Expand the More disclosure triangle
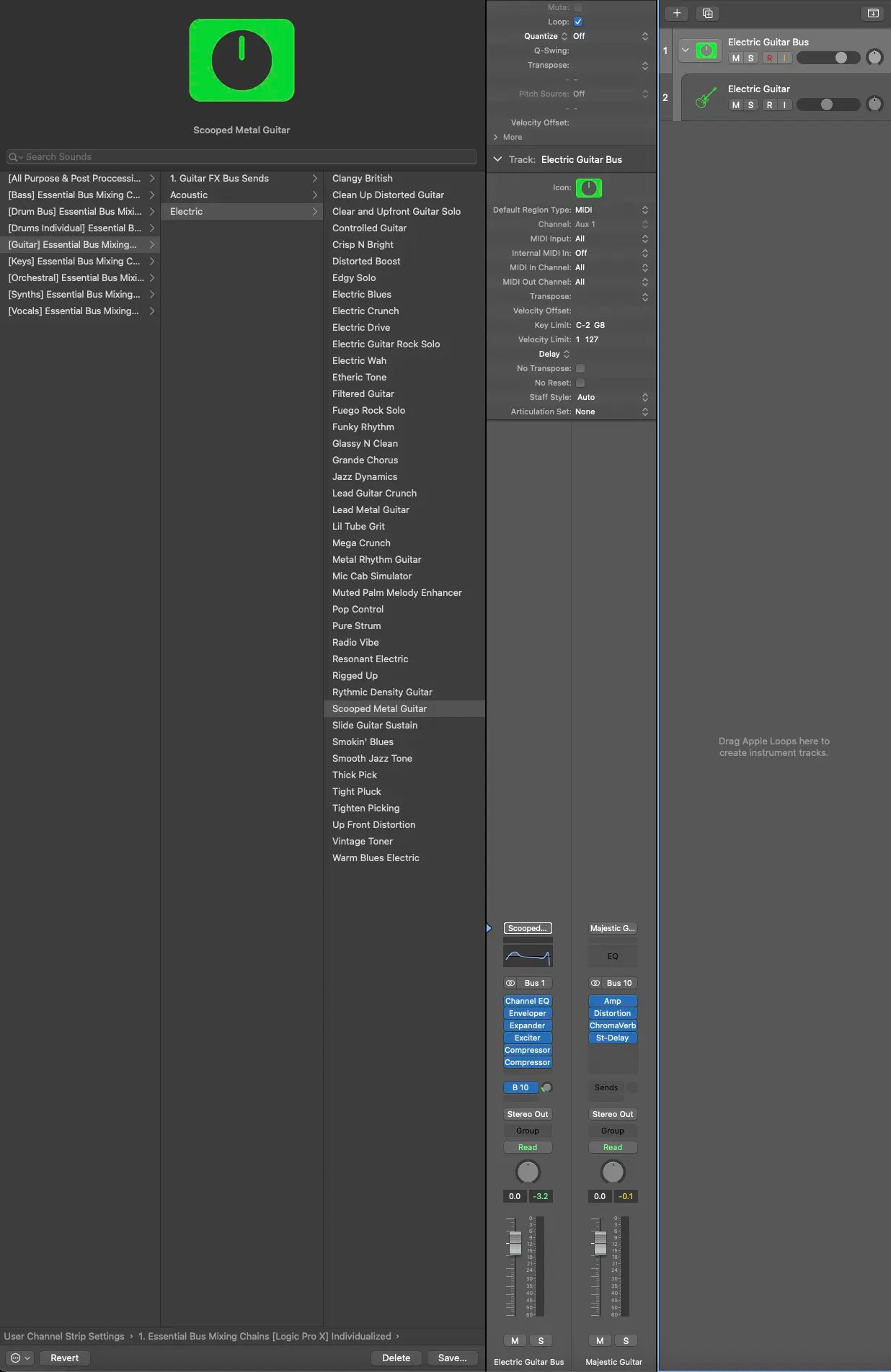This screenshot has width=891, height=1372. (496, 137)
